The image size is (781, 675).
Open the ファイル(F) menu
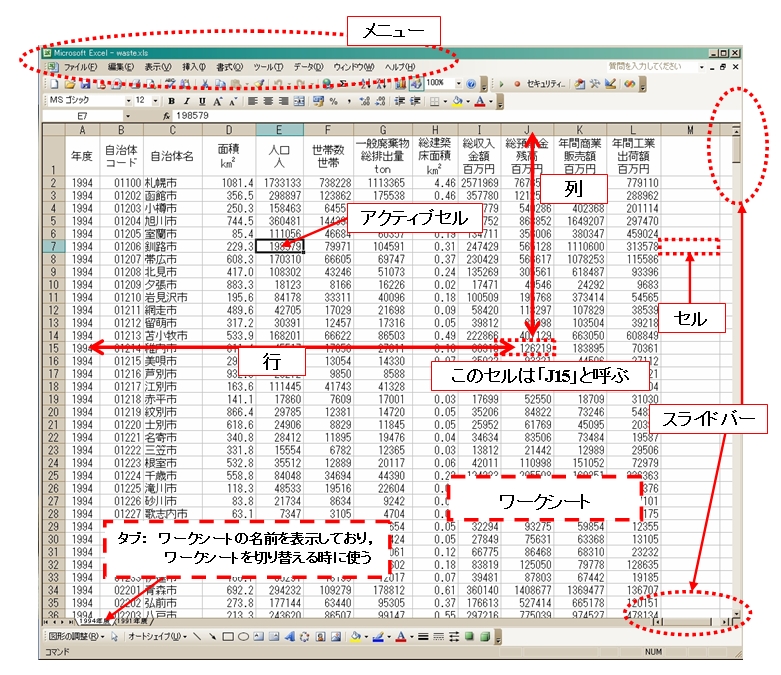click(x=80, y=67)
